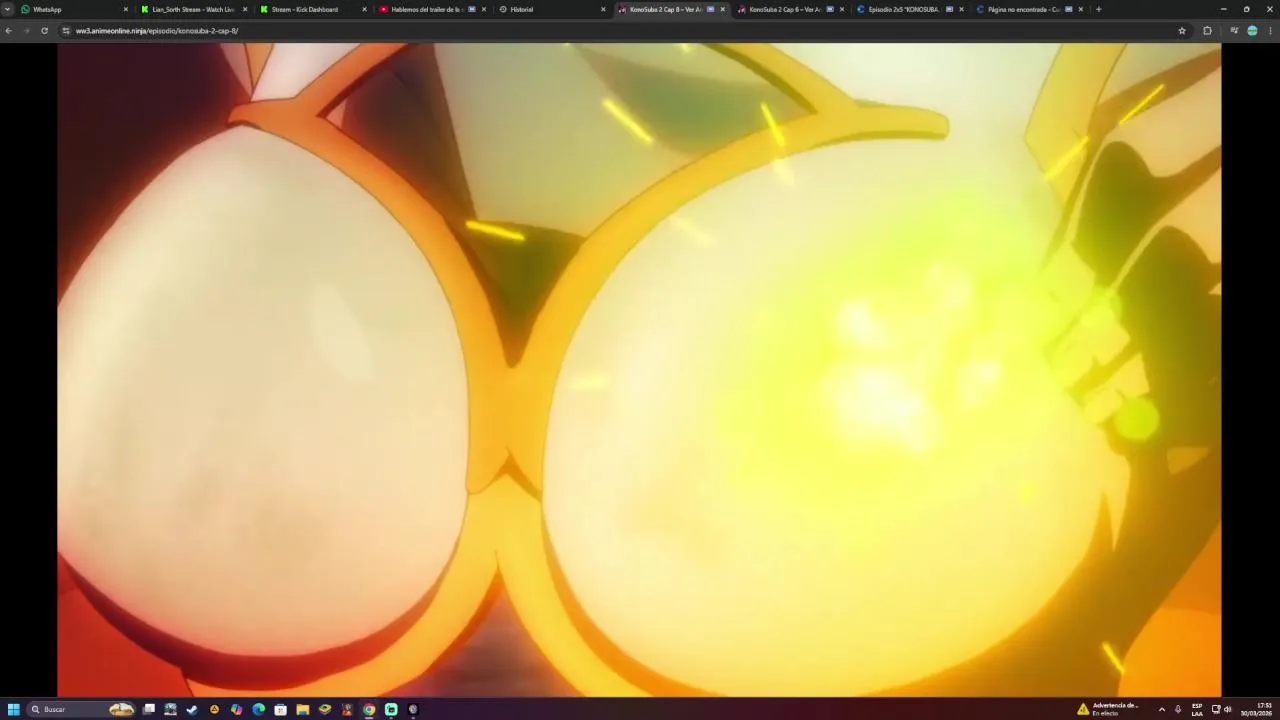Viewport: 1280px width, 720px height.
Task: Open the Chrome three-dot menu
Action: [x=1270, y=31]
